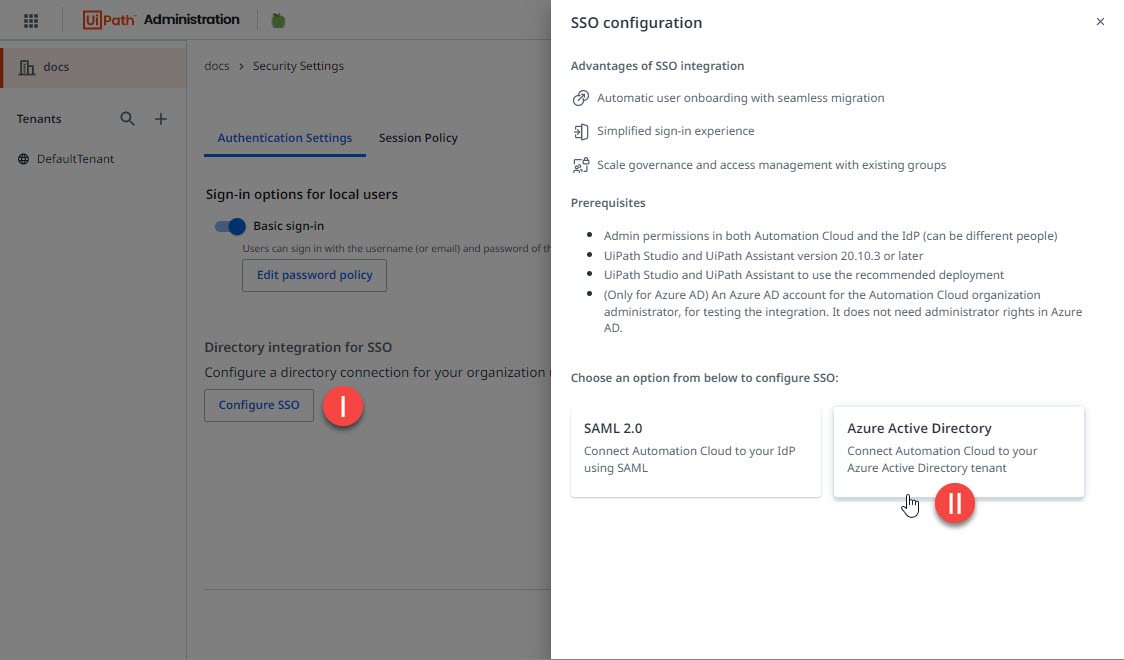
Task: Select docs in the left sidebar
Action: (x=93, y=67)
